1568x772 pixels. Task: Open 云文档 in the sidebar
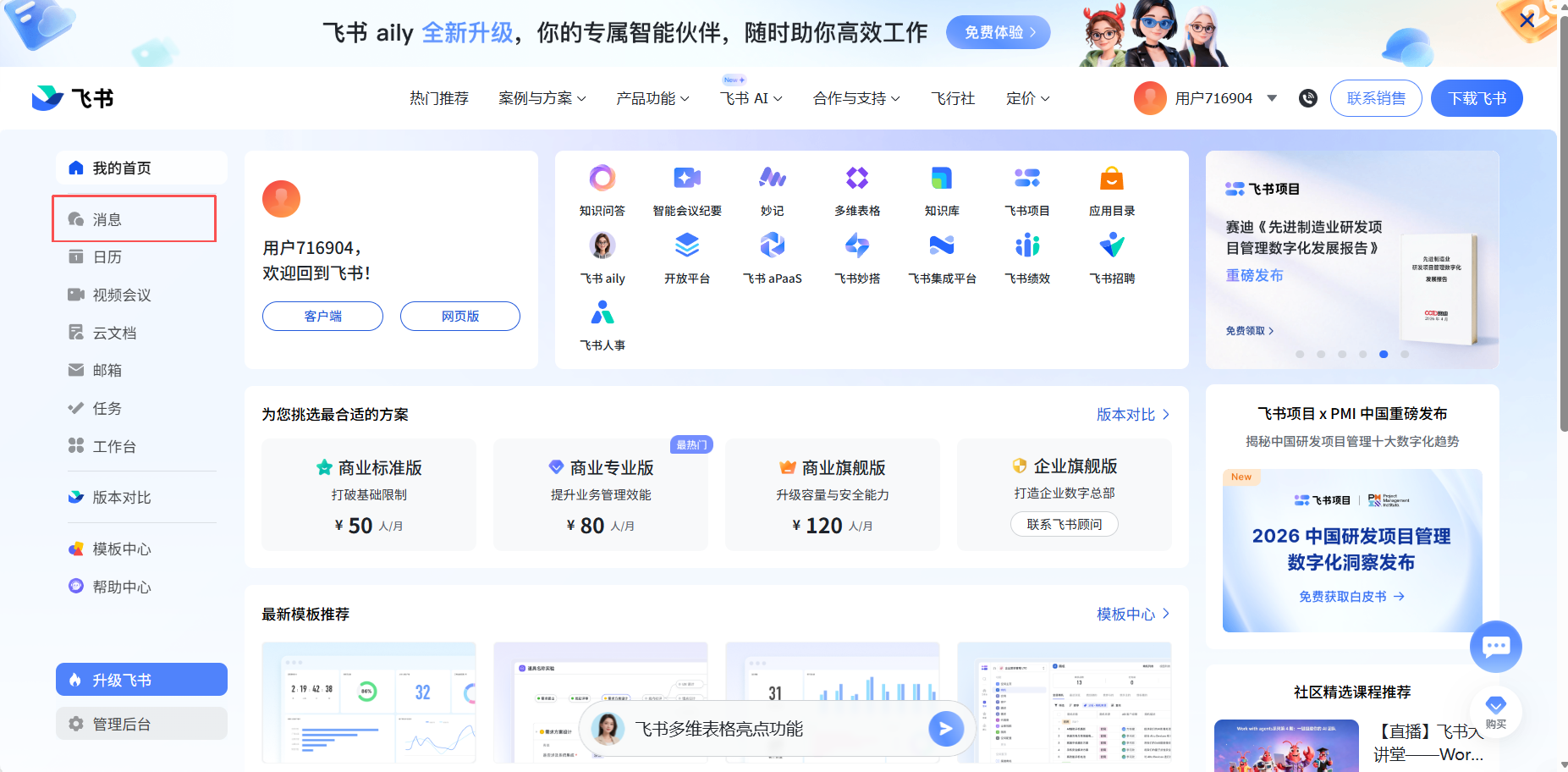tap(141, 333)
